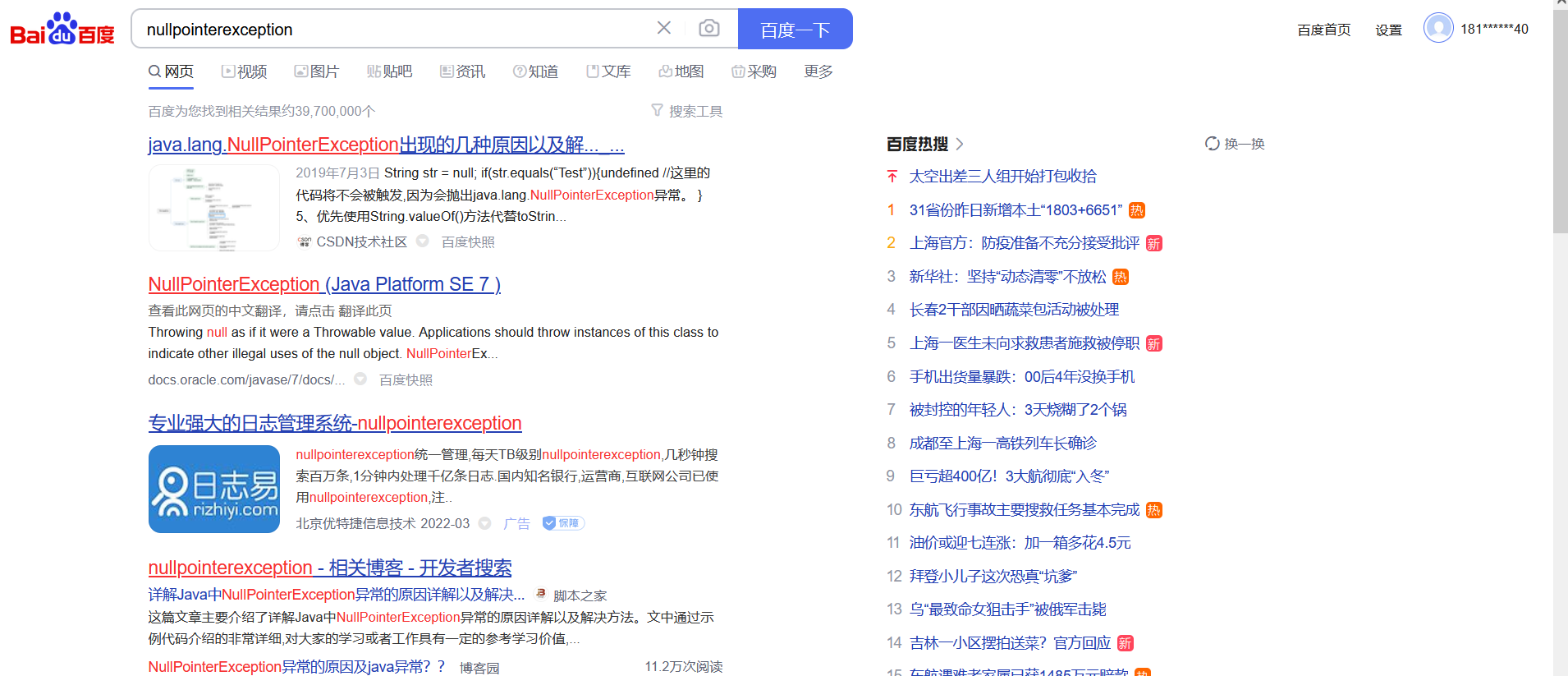1568x676 pixels.
Task: Select the 网页 tab
Action: tap(171, 71)
